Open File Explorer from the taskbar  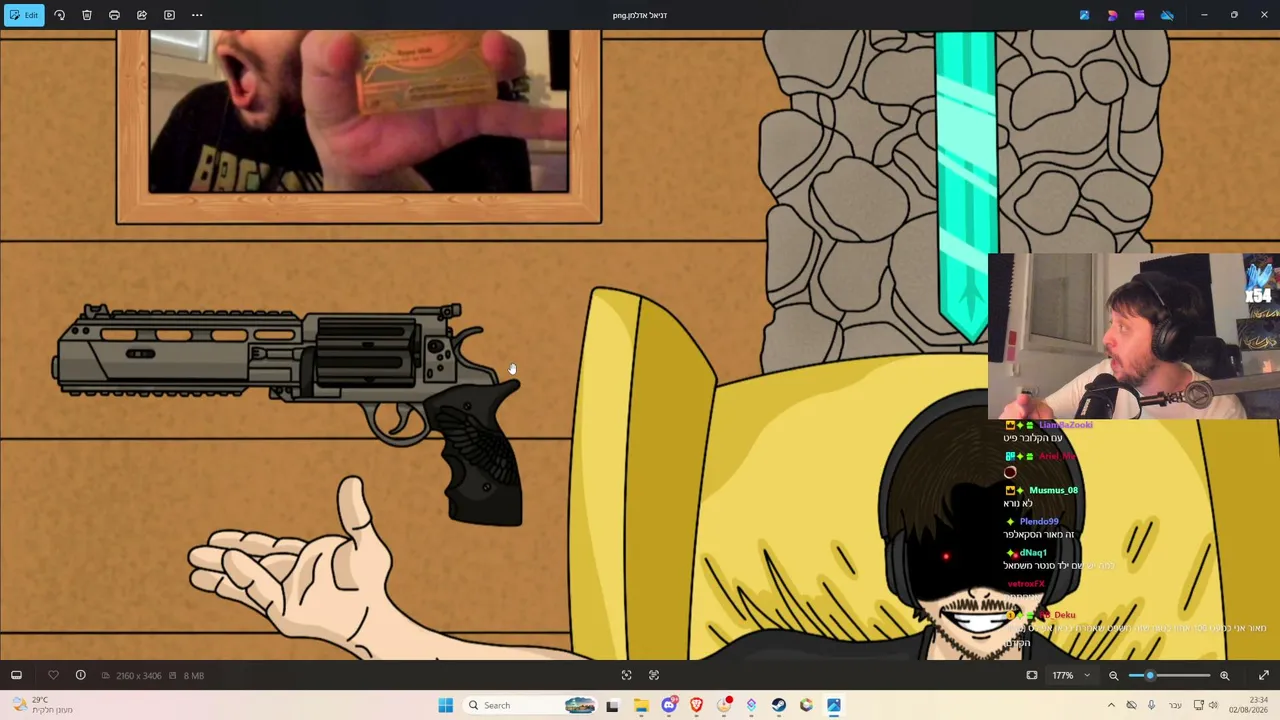641,705
